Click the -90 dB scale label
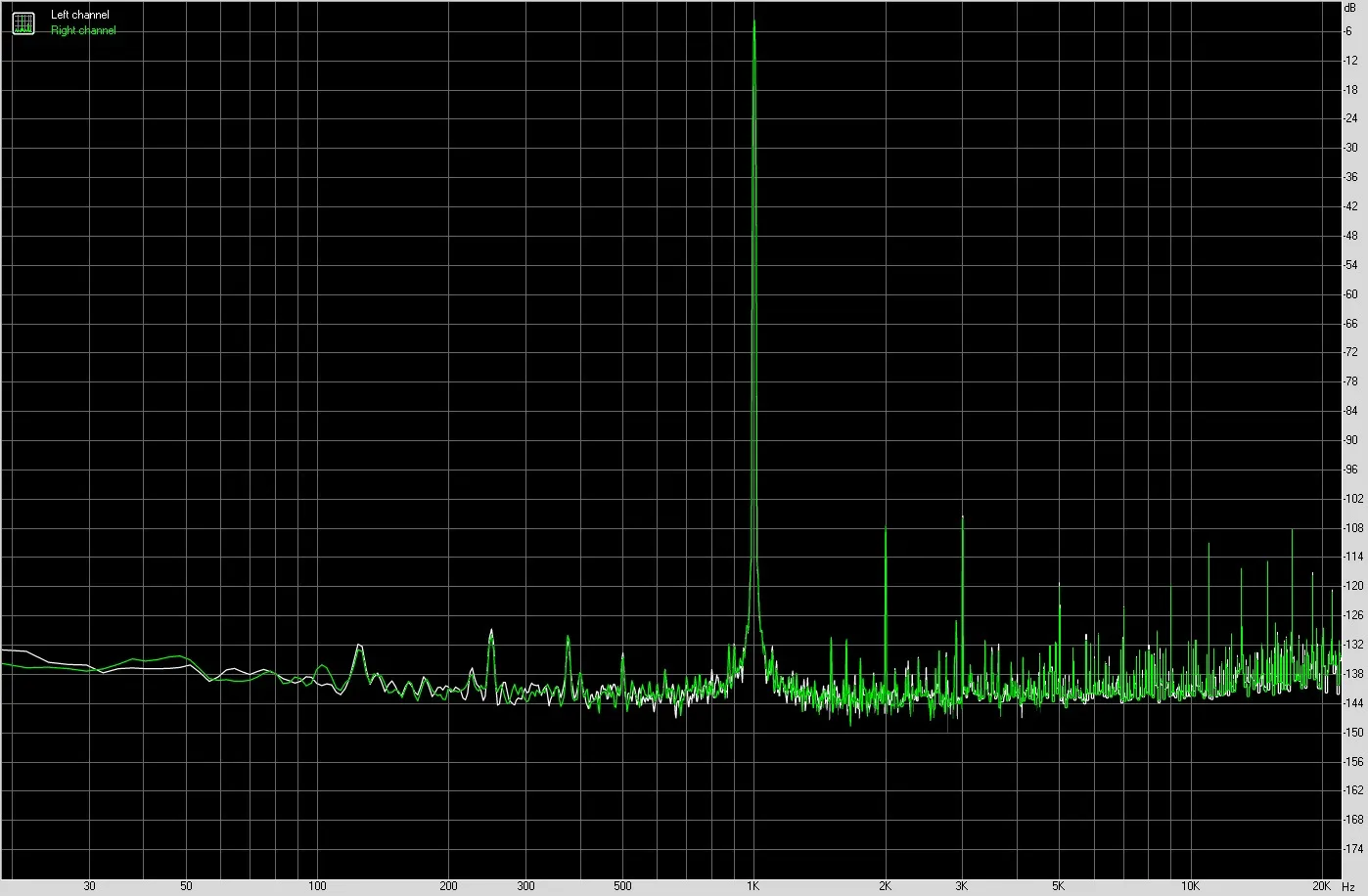 (1350, 440)
